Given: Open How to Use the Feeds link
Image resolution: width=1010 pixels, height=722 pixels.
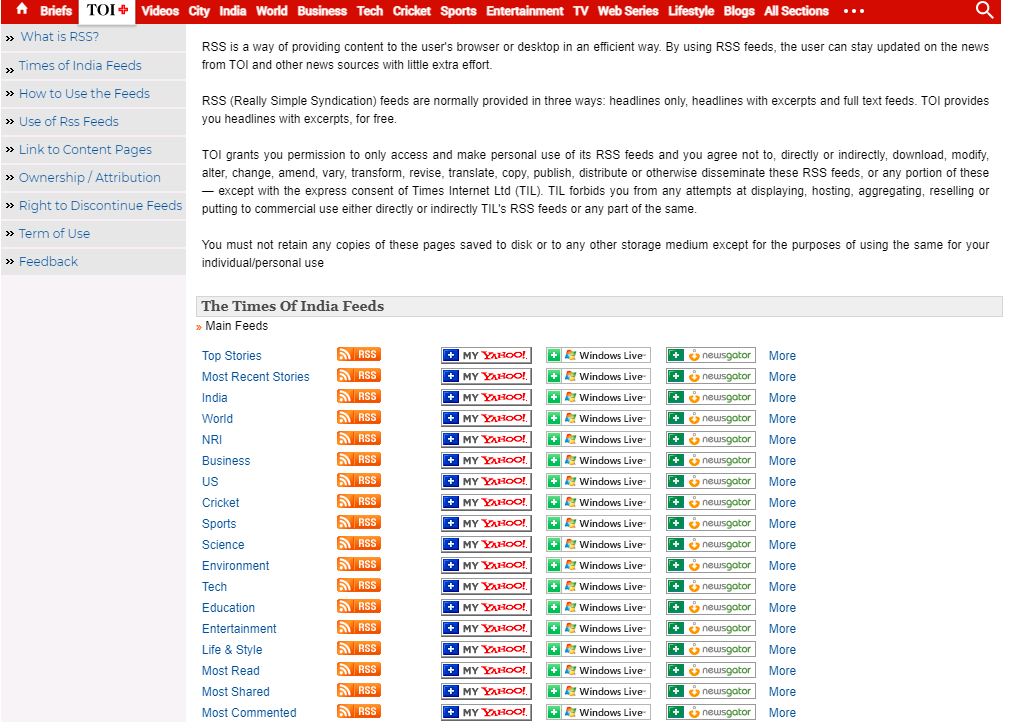Looking at the screenshot, I should point(84,93).
